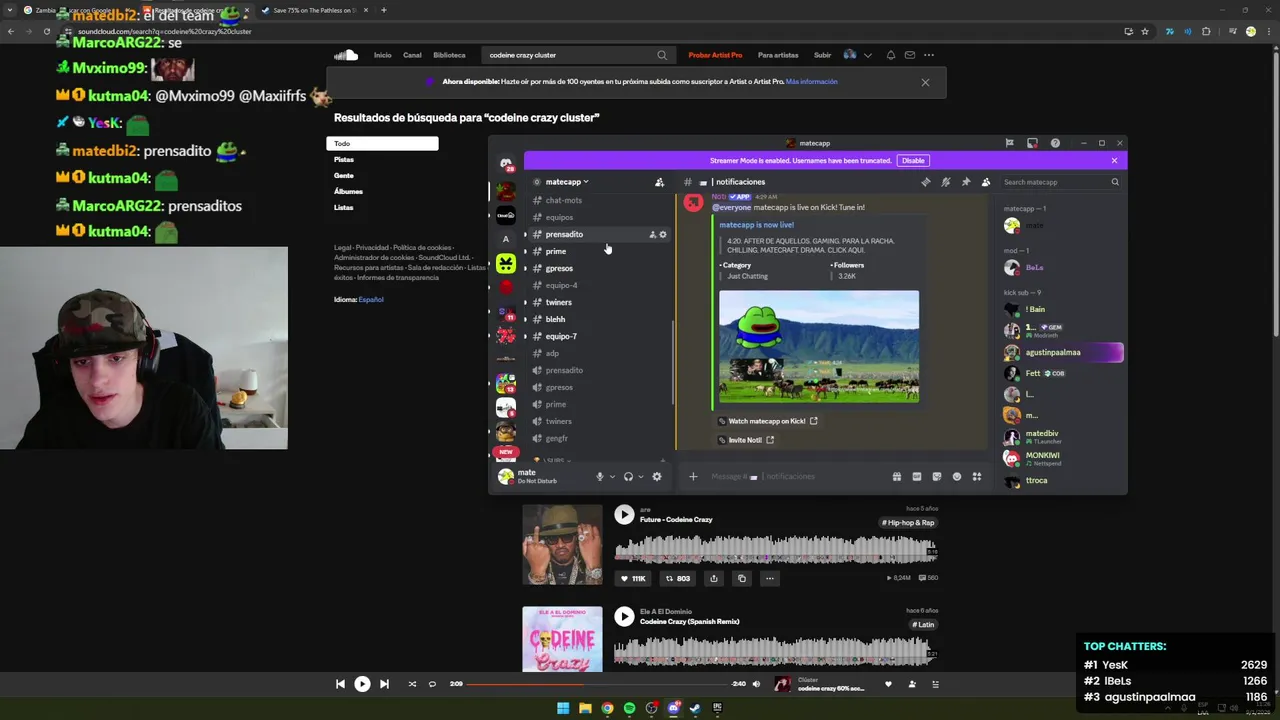Open Spotify from the Windows taskbar
Viewport: 1280px width, 720px height.
tap(629, 708)
